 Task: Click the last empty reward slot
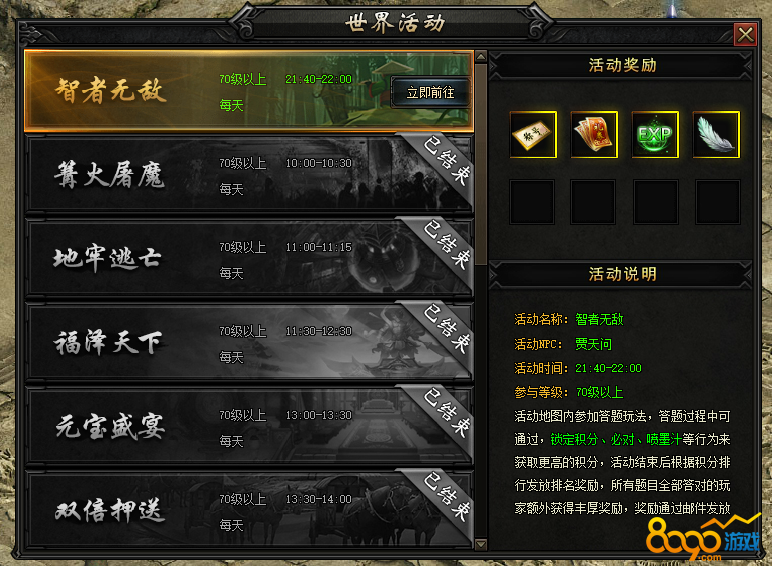pos(718,202)
